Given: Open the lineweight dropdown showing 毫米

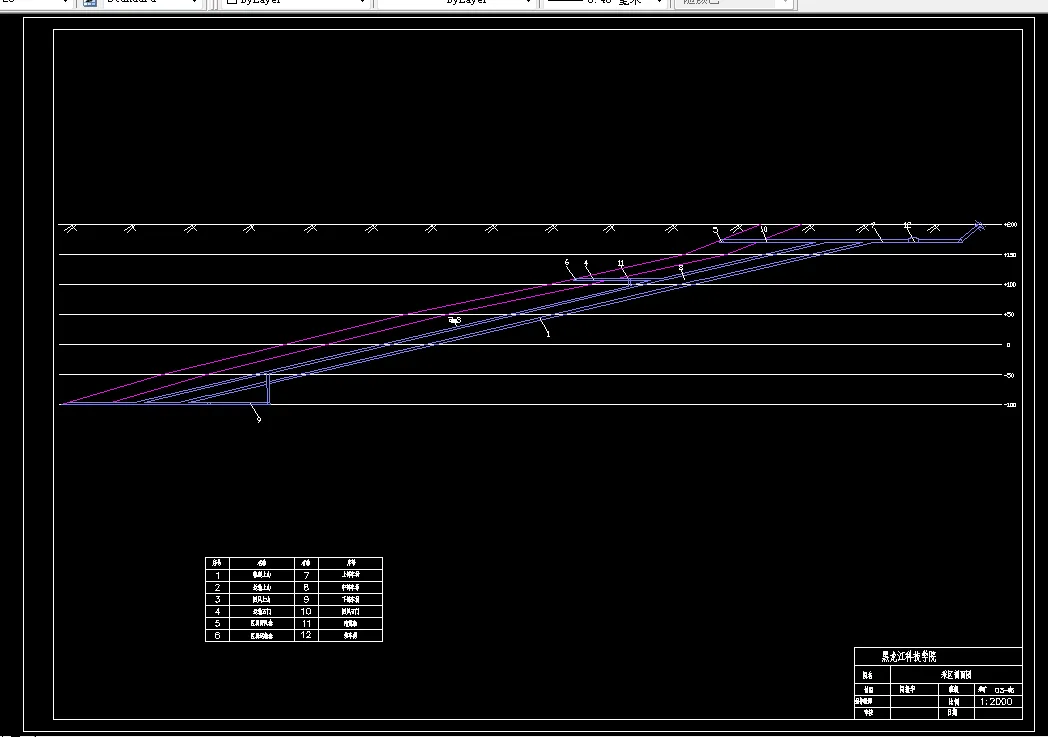Looking at the screenshot, I should 604,2.
